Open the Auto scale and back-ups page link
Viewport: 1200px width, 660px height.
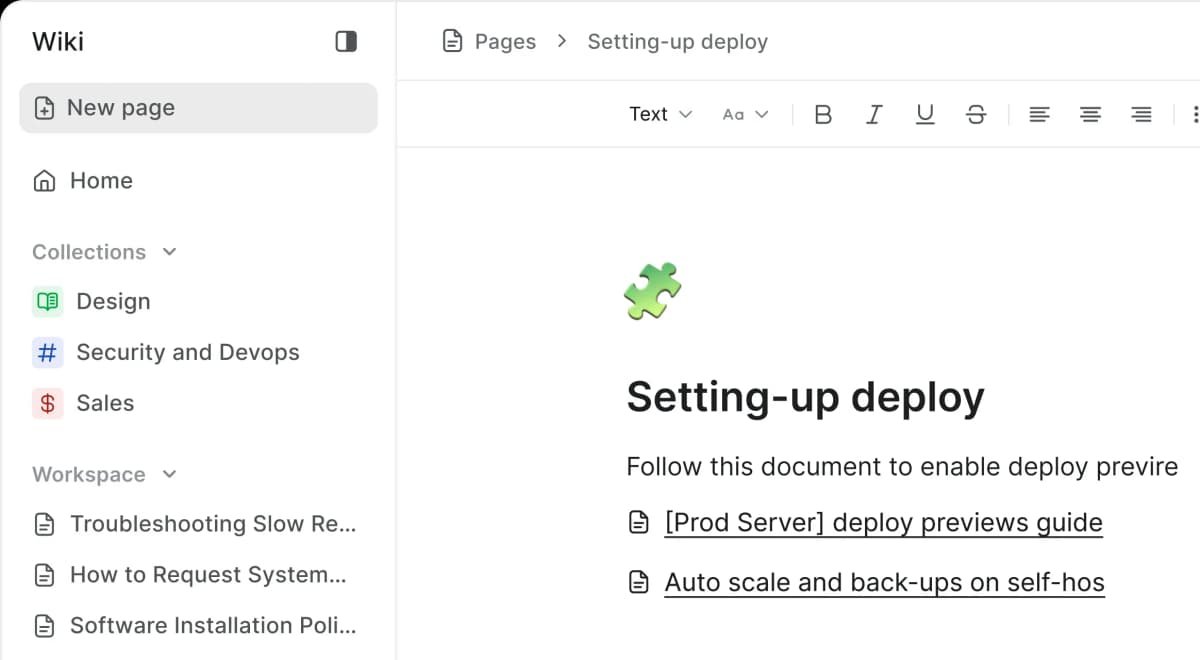coord(884,581)
